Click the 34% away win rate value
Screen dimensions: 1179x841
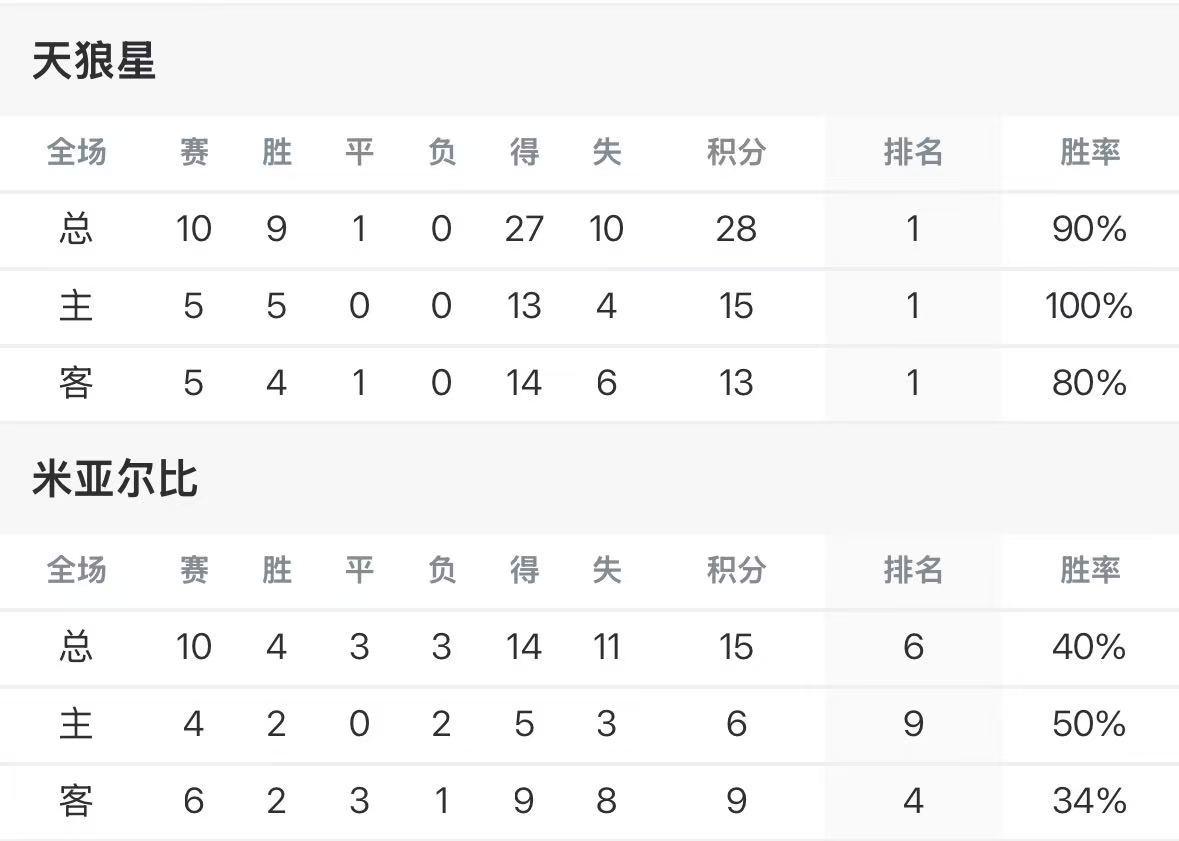click(x=1089, y=800)
